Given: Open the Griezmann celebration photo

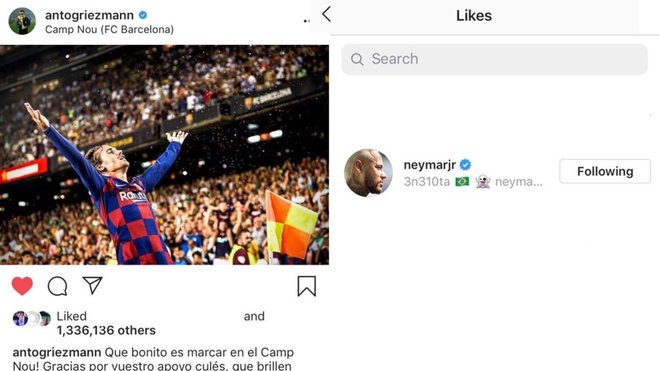Looking at the screenshot, I should pos(164,155).
